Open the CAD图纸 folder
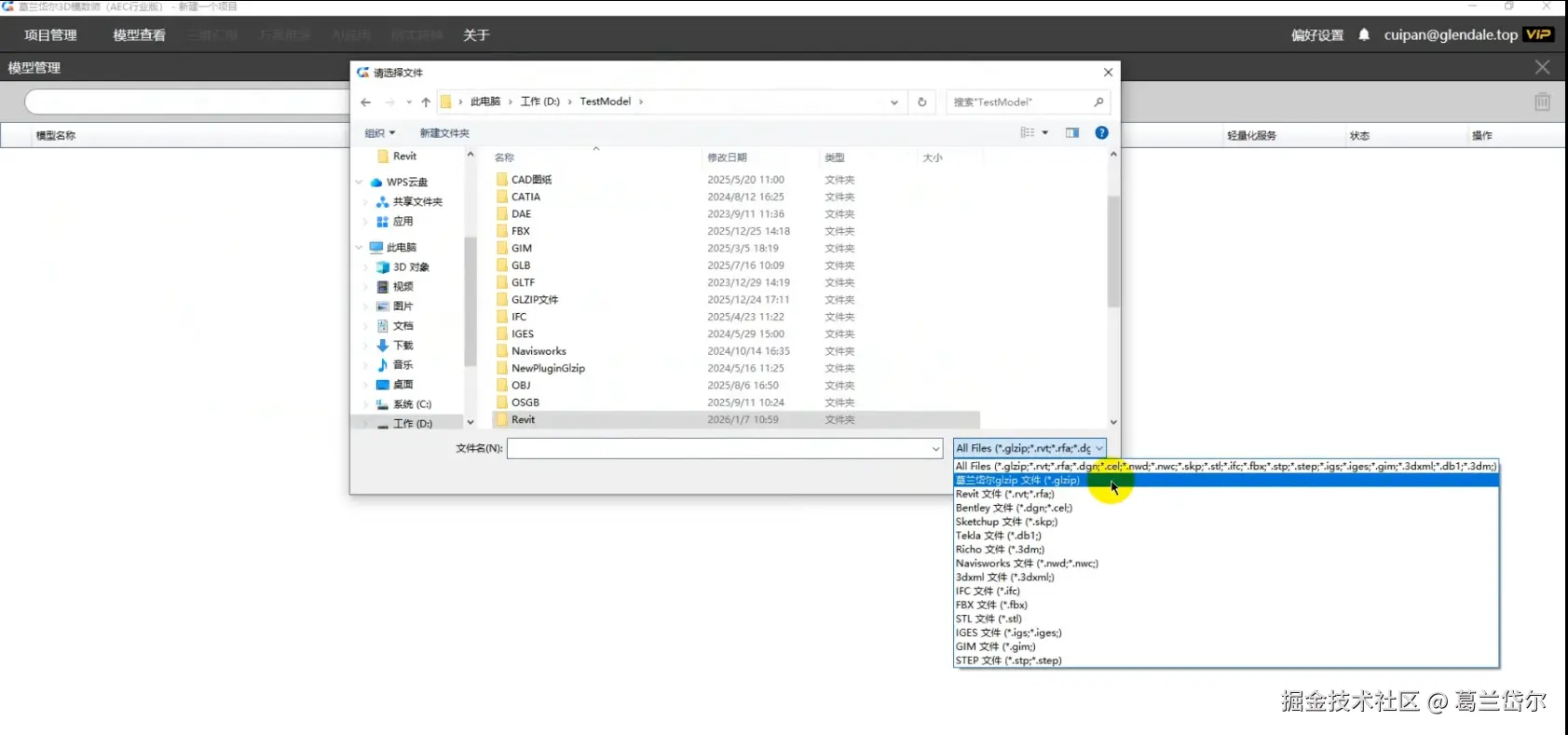 [531, 180]
